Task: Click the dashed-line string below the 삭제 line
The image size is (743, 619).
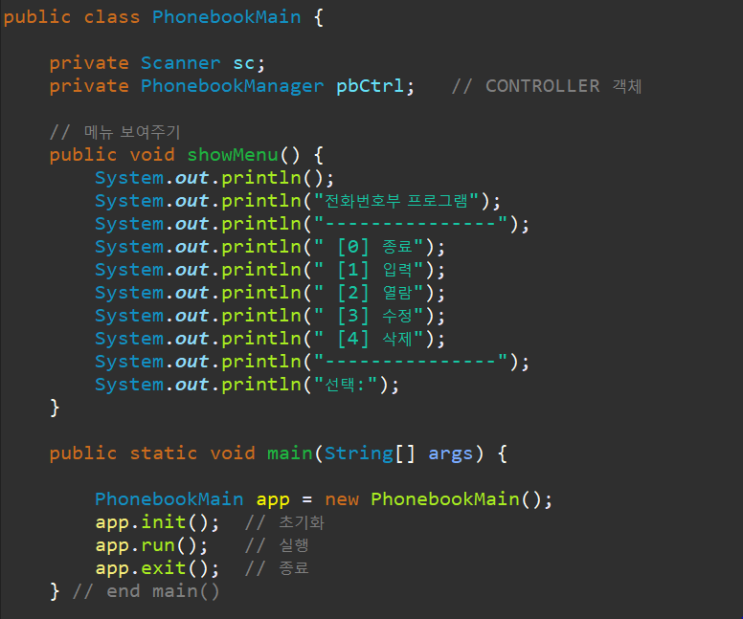Action: (x=411, y=362)
